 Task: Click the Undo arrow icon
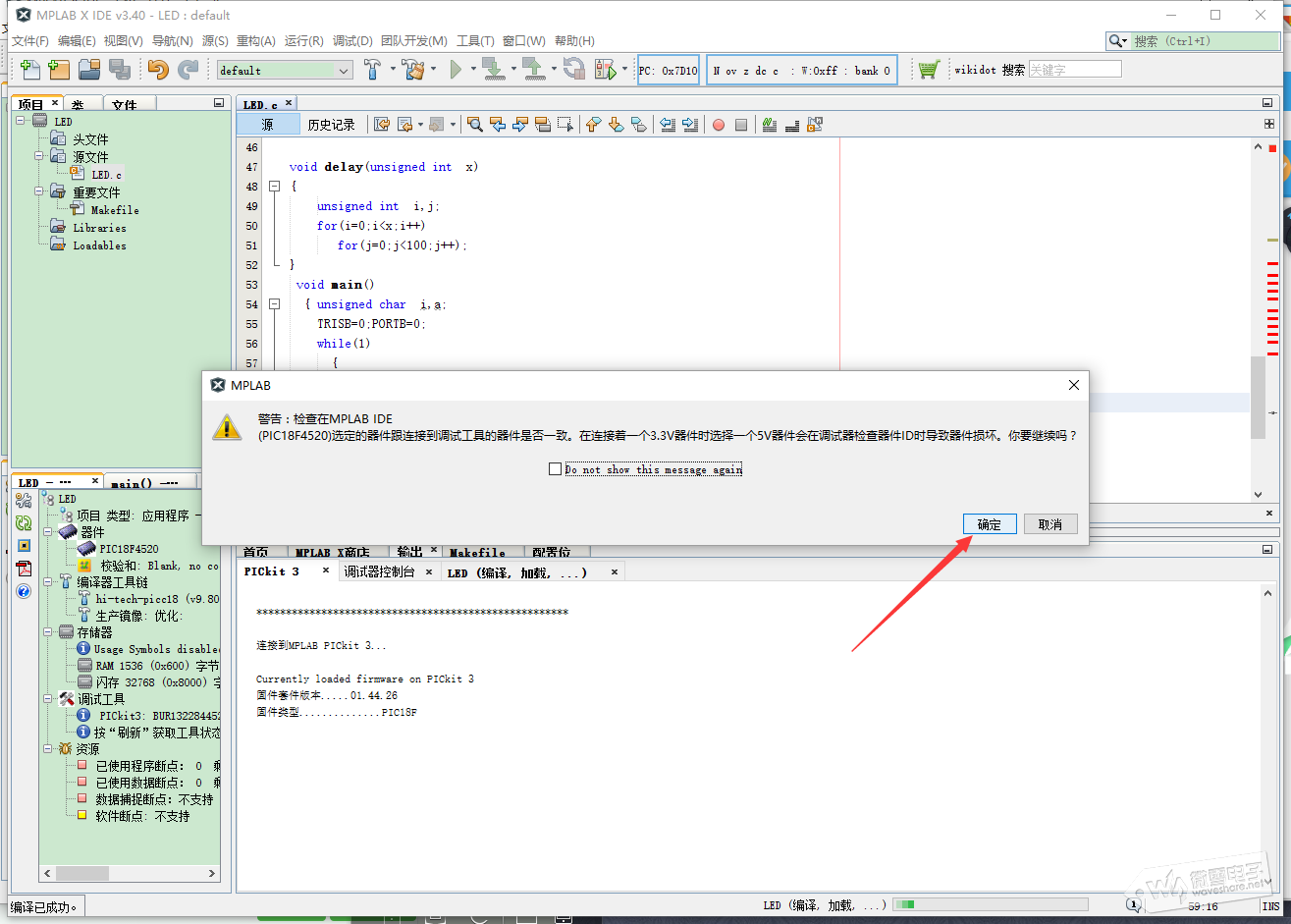pyautogui.click(x=158, y=70)
